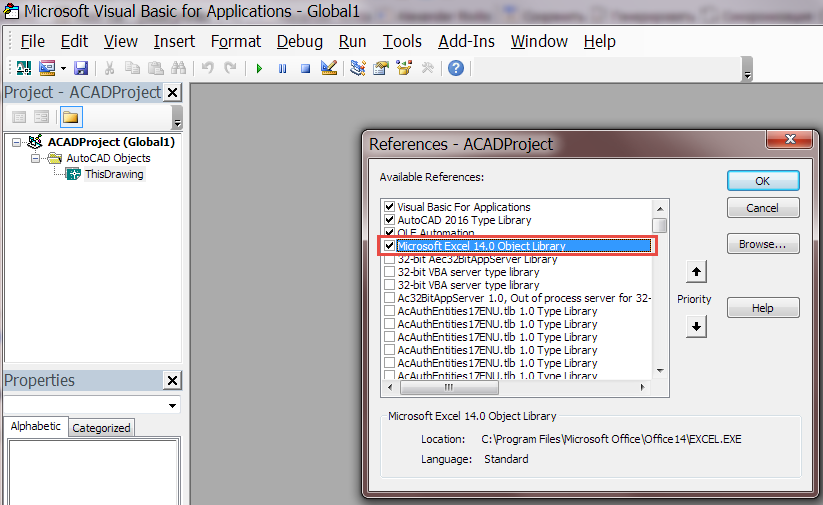Click the View Object icon in Project panel
Screen dimensions: 823x505
41,117
